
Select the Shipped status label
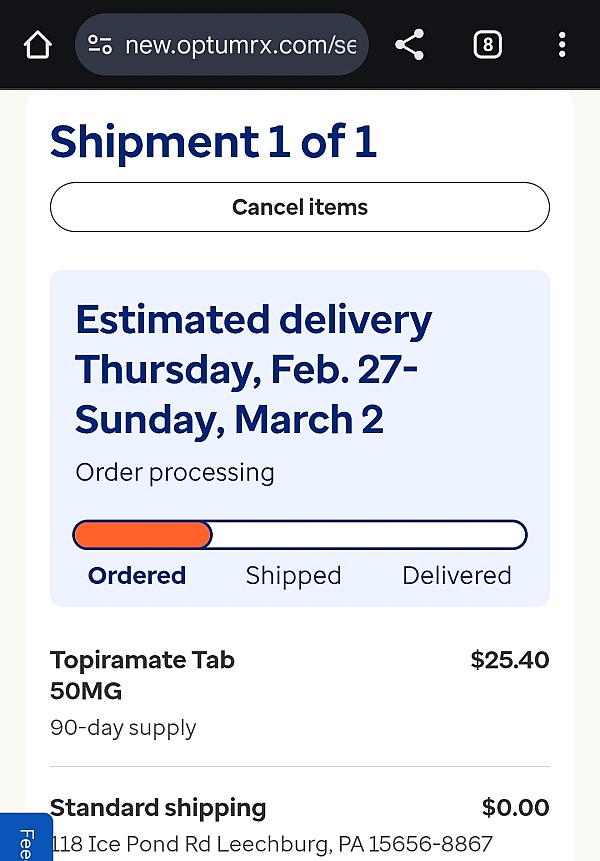click(293, 576)
